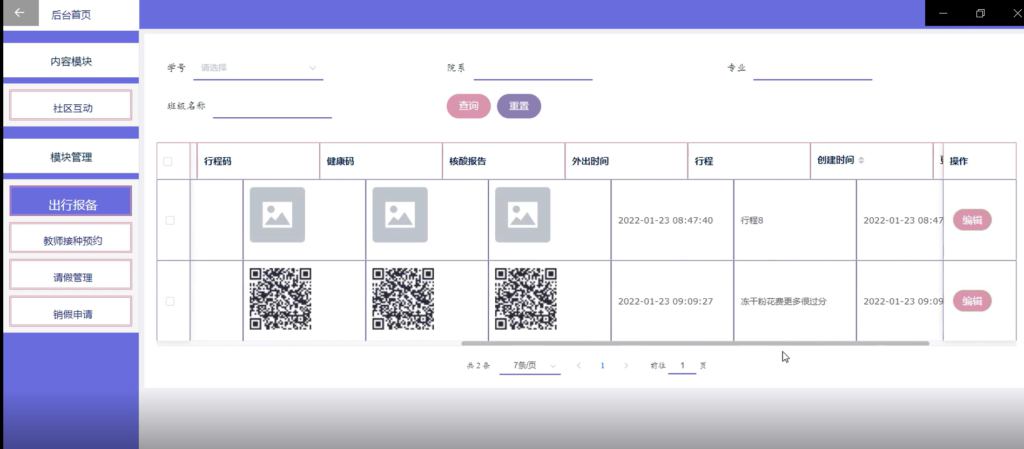Click outing time 2022-01-23 09:09:27 cell

coord(672,301)
